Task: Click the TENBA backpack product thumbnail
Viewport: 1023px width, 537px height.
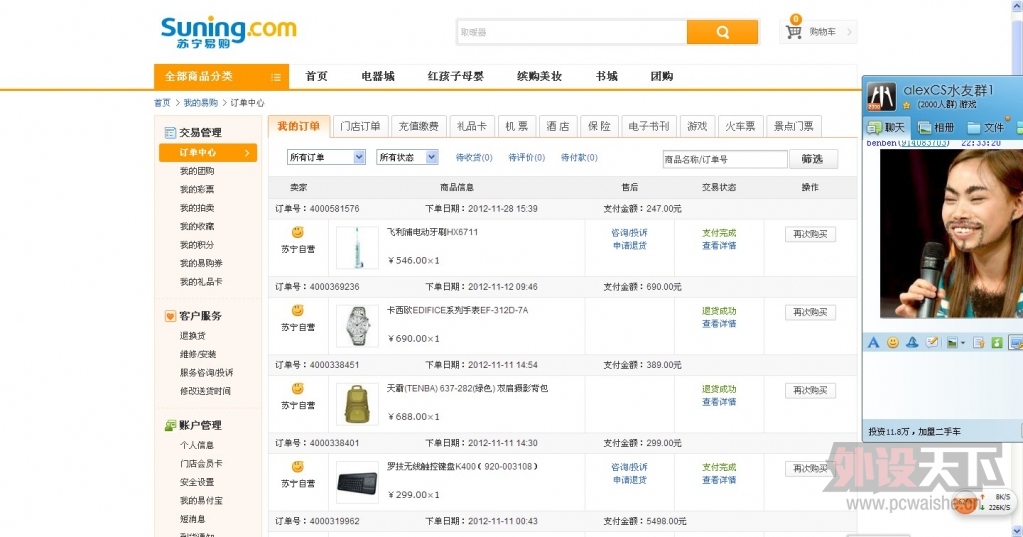Action: point(357,404)
